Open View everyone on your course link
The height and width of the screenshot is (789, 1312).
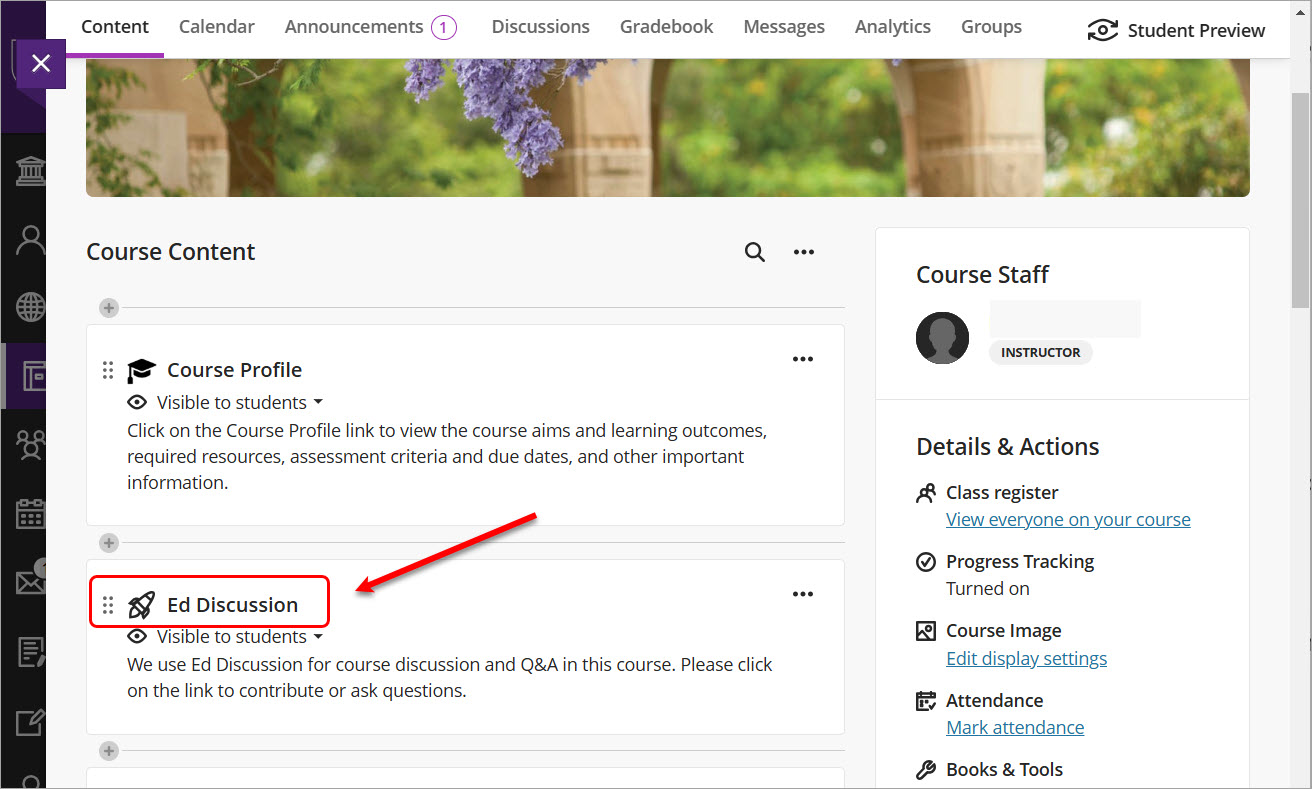pyautogui.click(x=1068, y=519)
